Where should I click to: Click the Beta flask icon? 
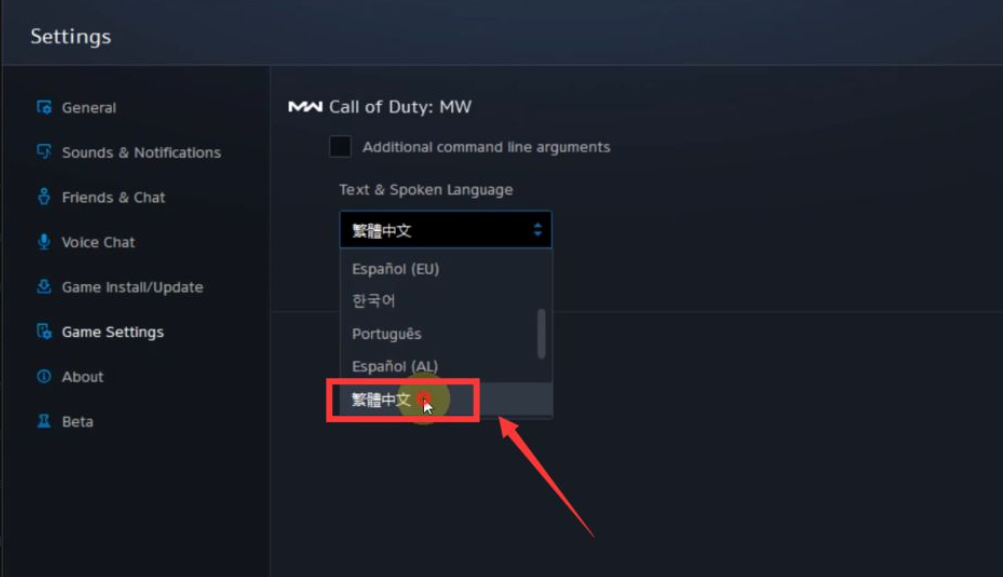click(x=43, y=421)
